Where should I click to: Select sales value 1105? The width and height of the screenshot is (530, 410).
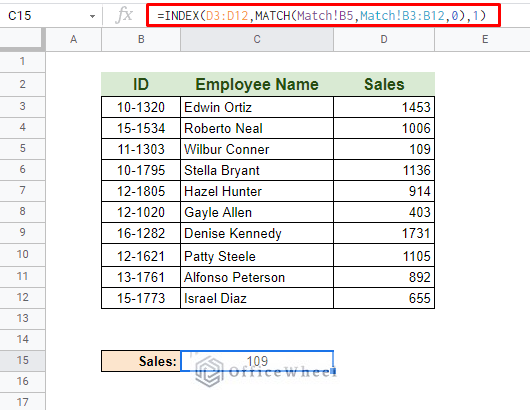coord(384,255)
